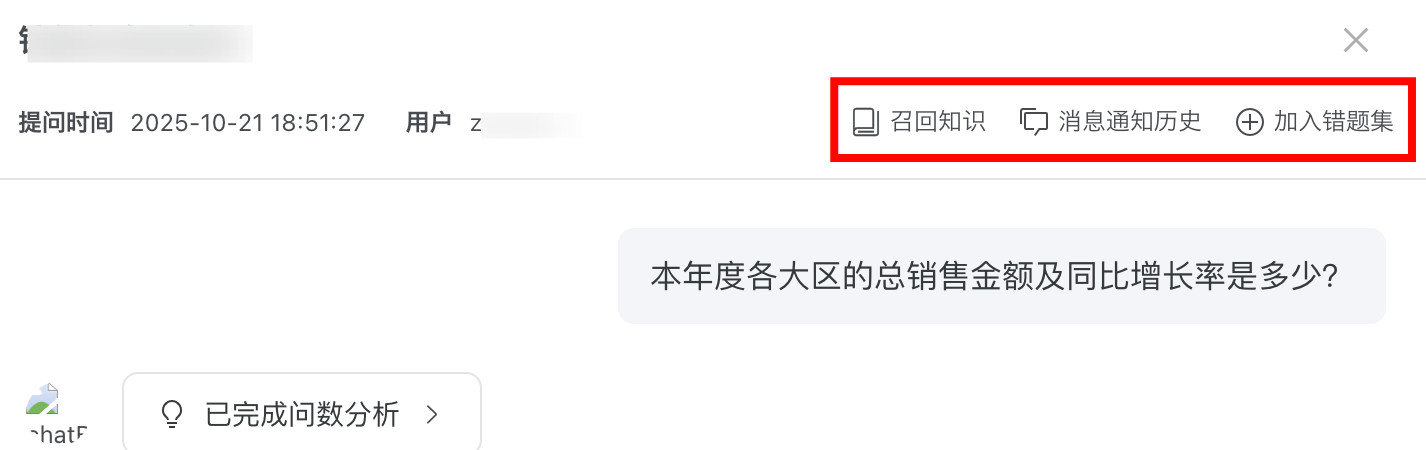Click the user question message bubble

click(1002, 276)
